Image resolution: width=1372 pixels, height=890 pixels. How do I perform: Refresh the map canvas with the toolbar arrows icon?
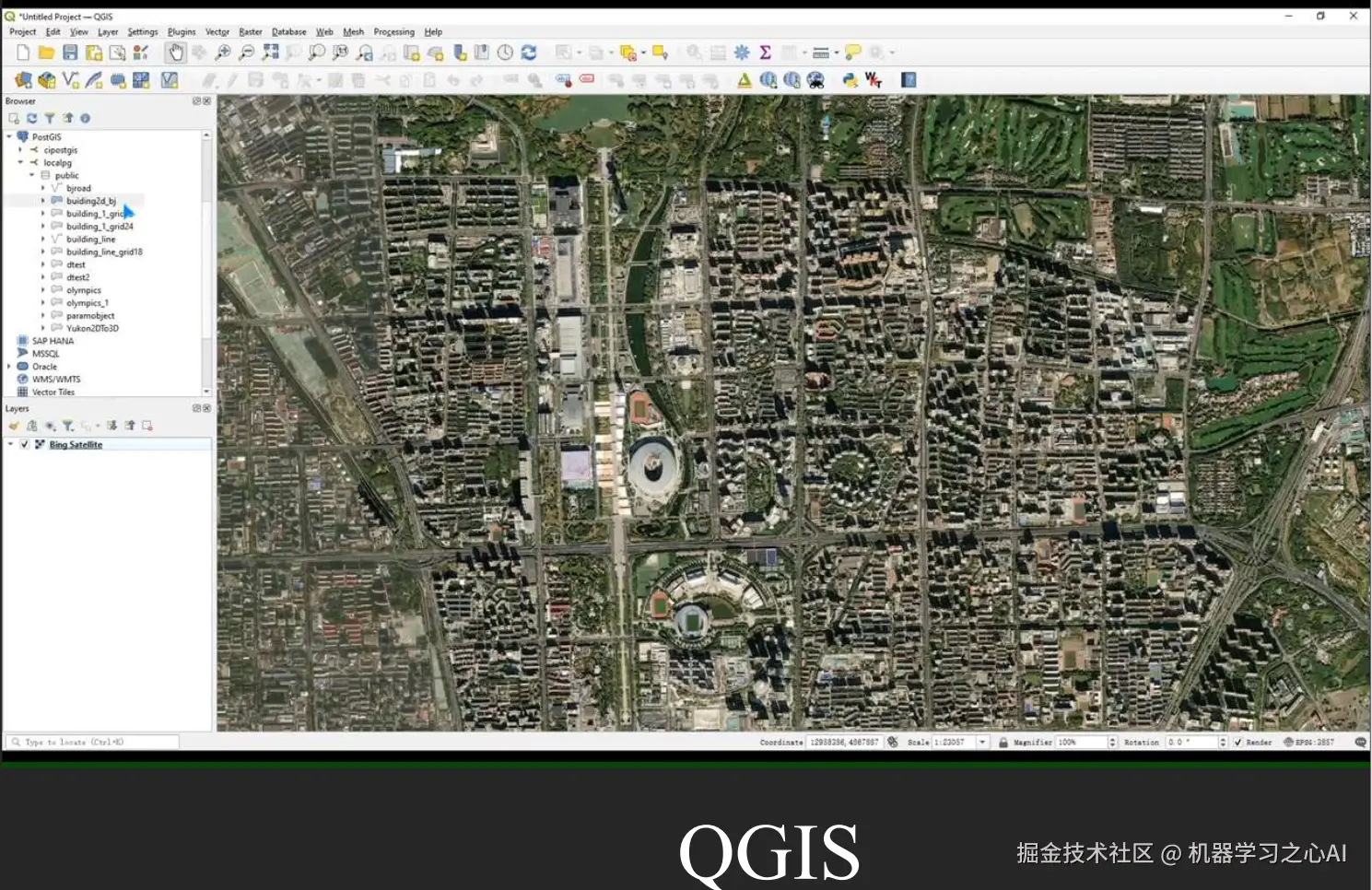(x=529, y=53)
